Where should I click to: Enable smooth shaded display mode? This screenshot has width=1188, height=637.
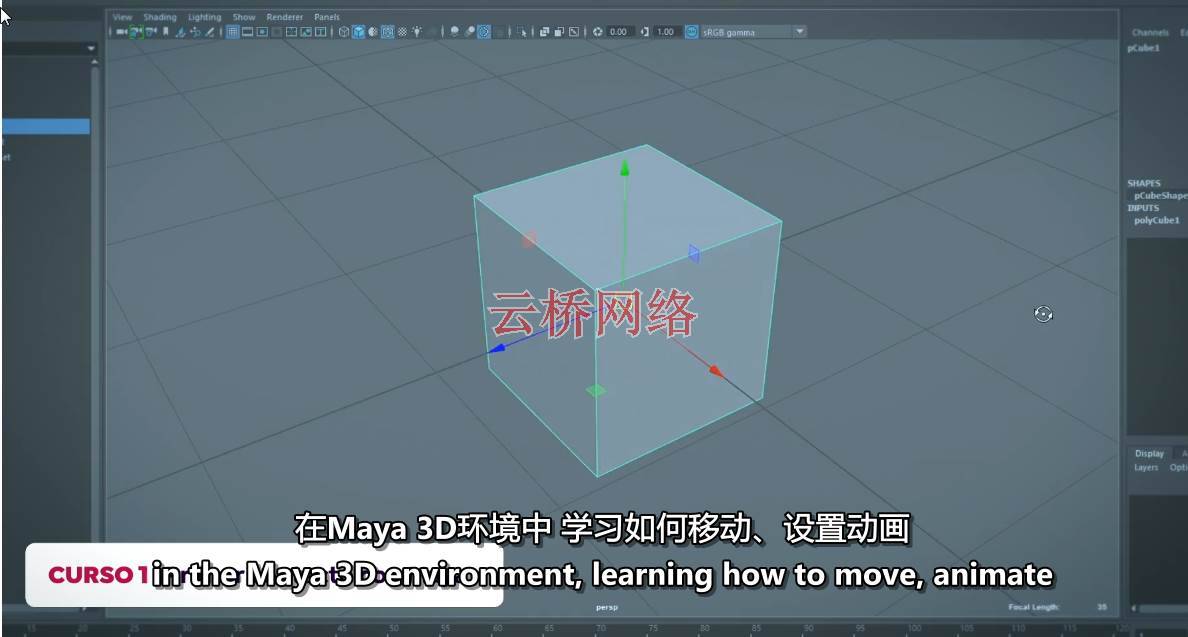click(358, 31)
